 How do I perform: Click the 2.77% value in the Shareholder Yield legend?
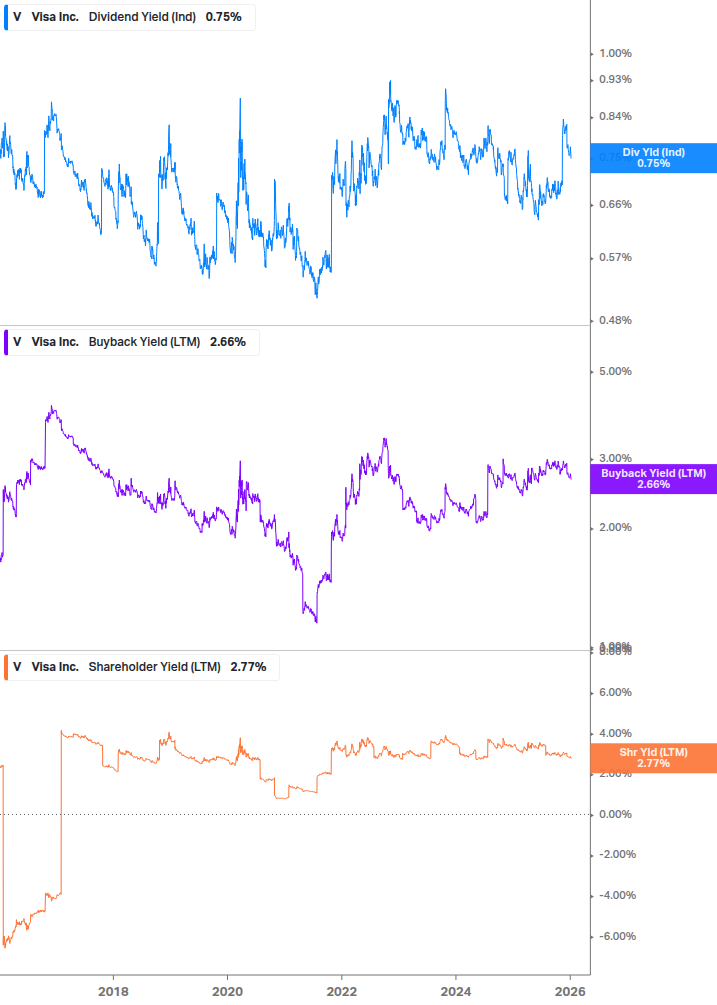249,667
